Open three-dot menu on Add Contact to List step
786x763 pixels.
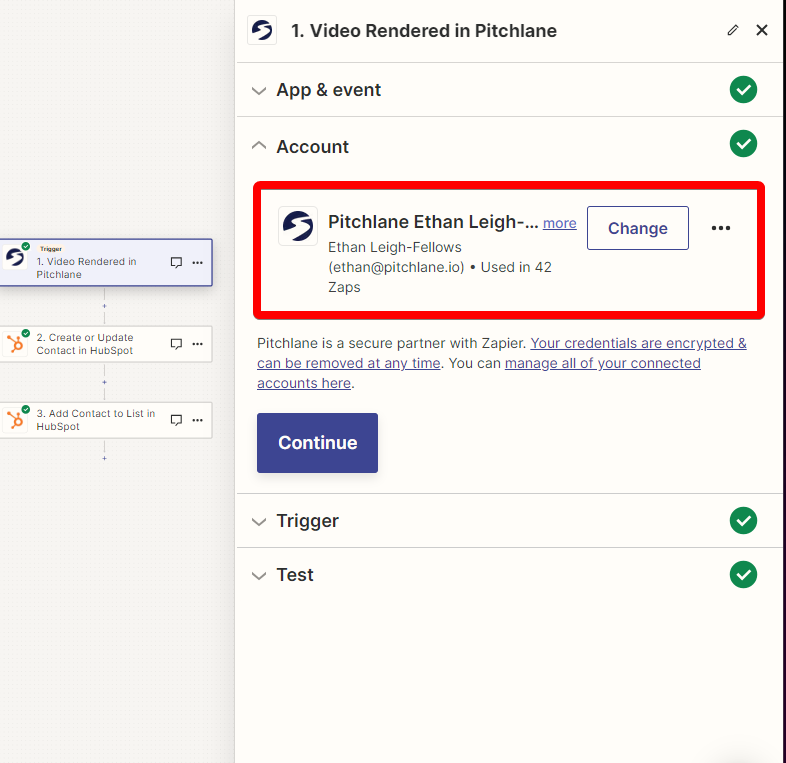tap(198, 420)
